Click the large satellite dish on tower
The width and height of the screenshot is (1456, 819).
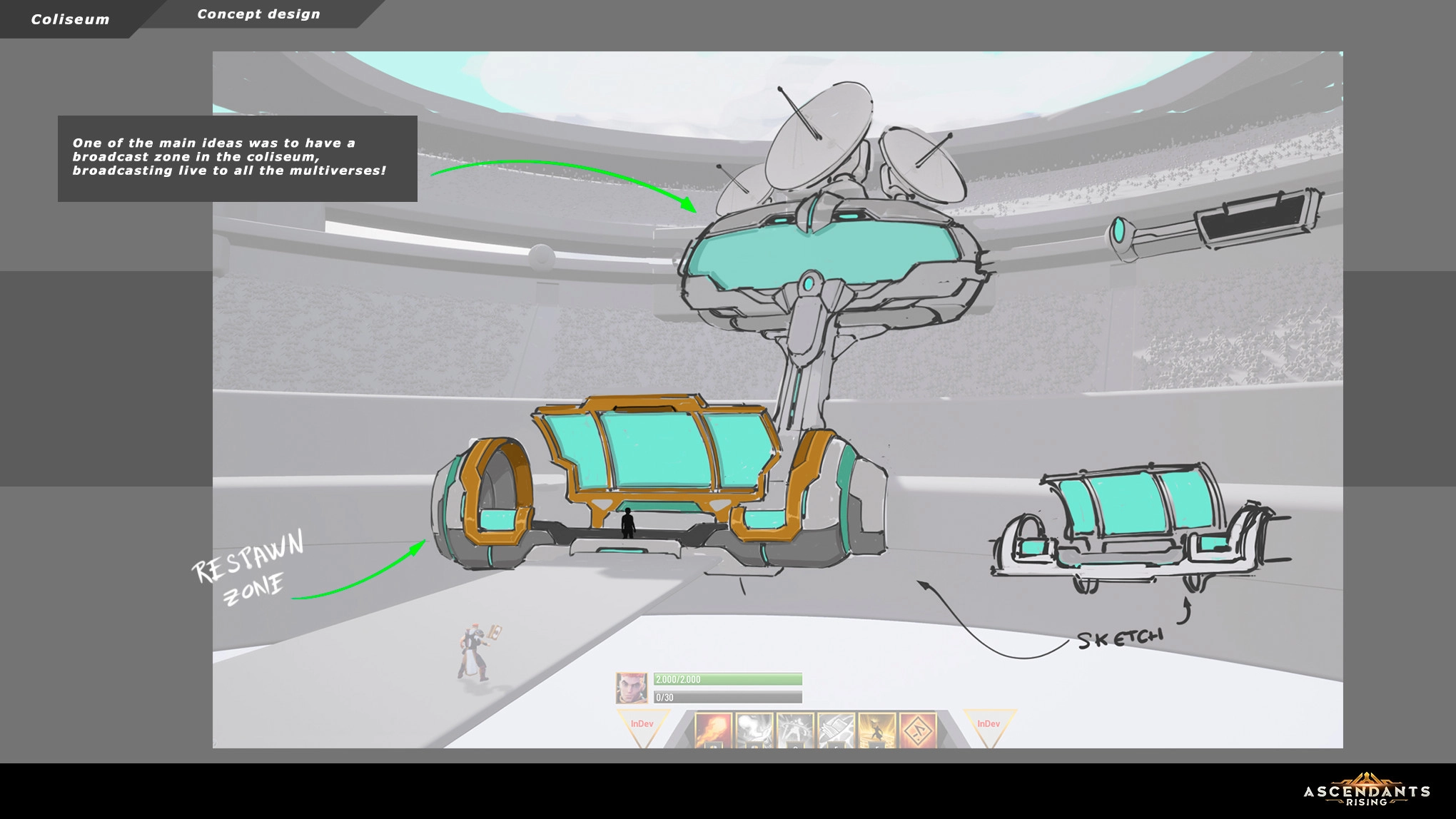821,136
